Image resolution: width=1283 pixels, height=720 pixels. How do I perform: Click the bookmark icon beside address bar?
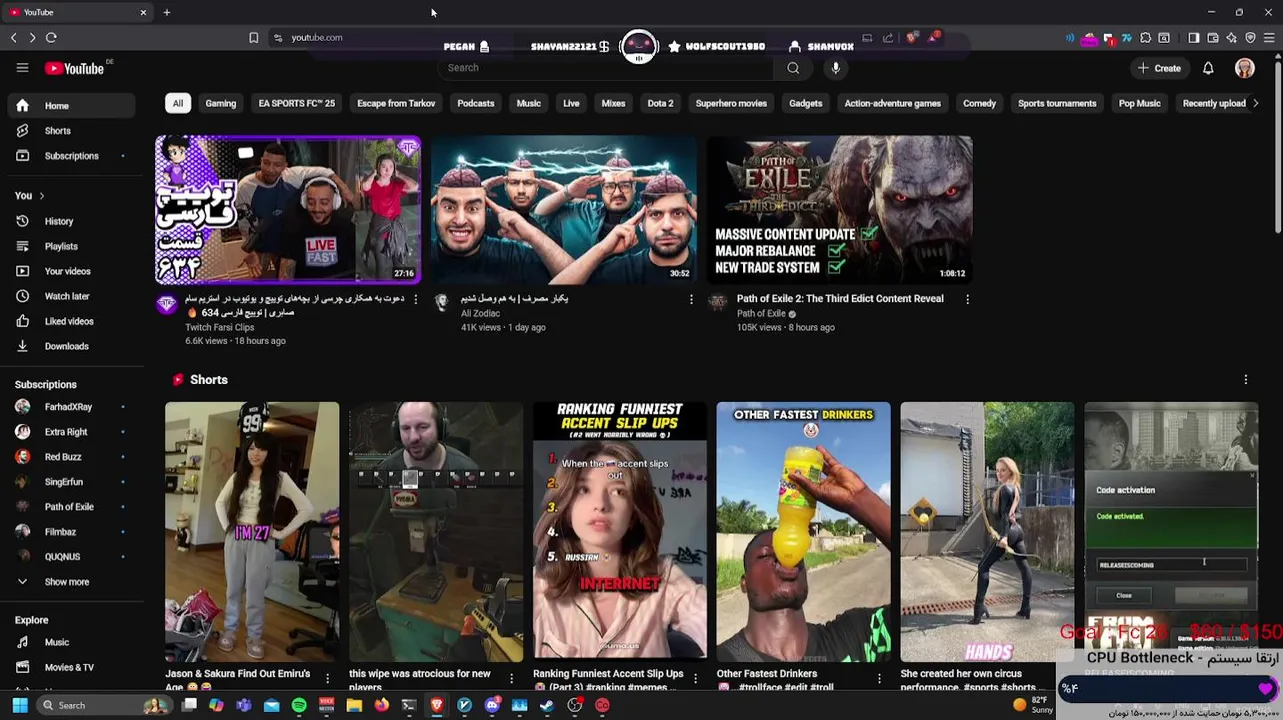tap(253, 37)
